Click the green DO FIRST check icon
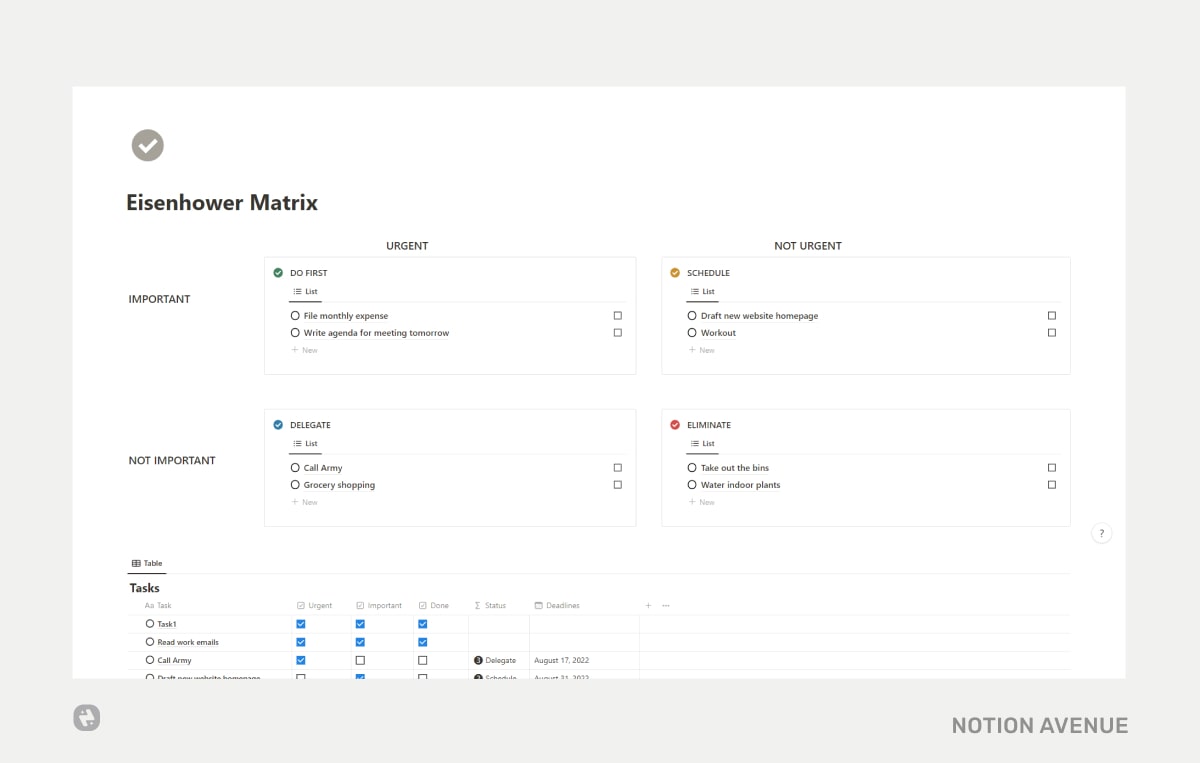Viewport: 1200px width, 763px height. (x=278, y=272)
